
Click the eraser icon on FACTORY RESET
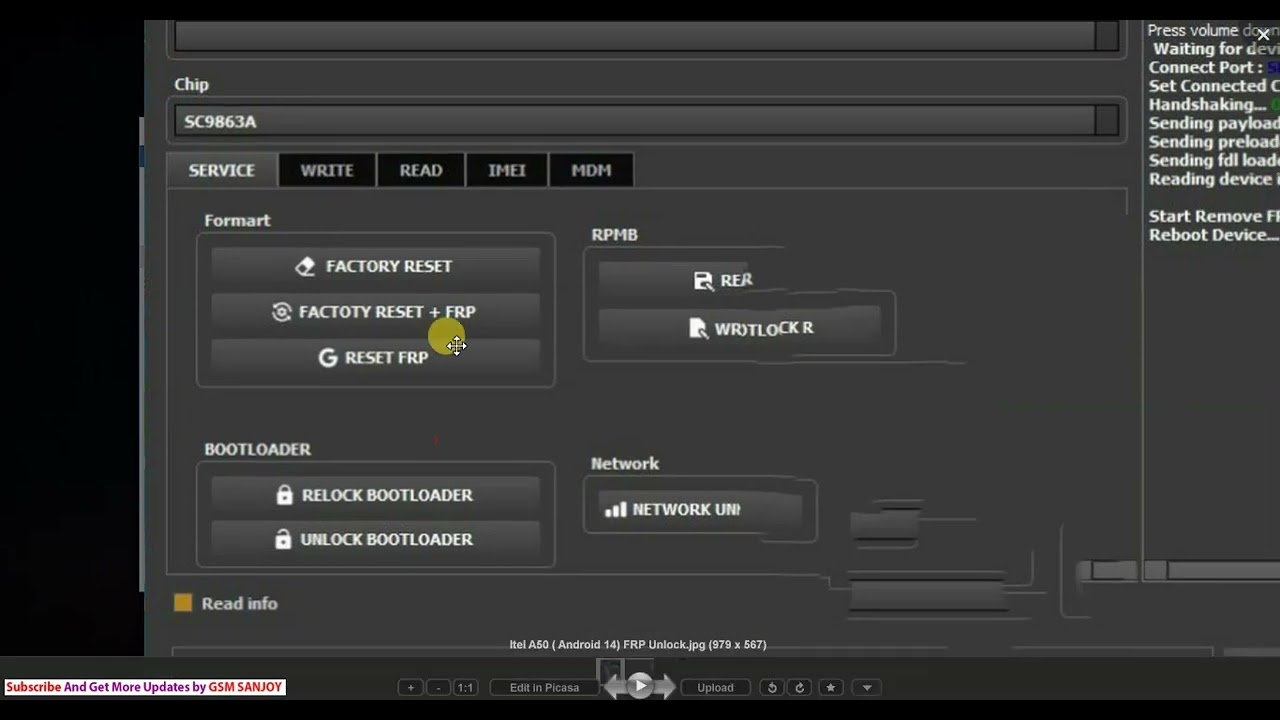[306, 266]
